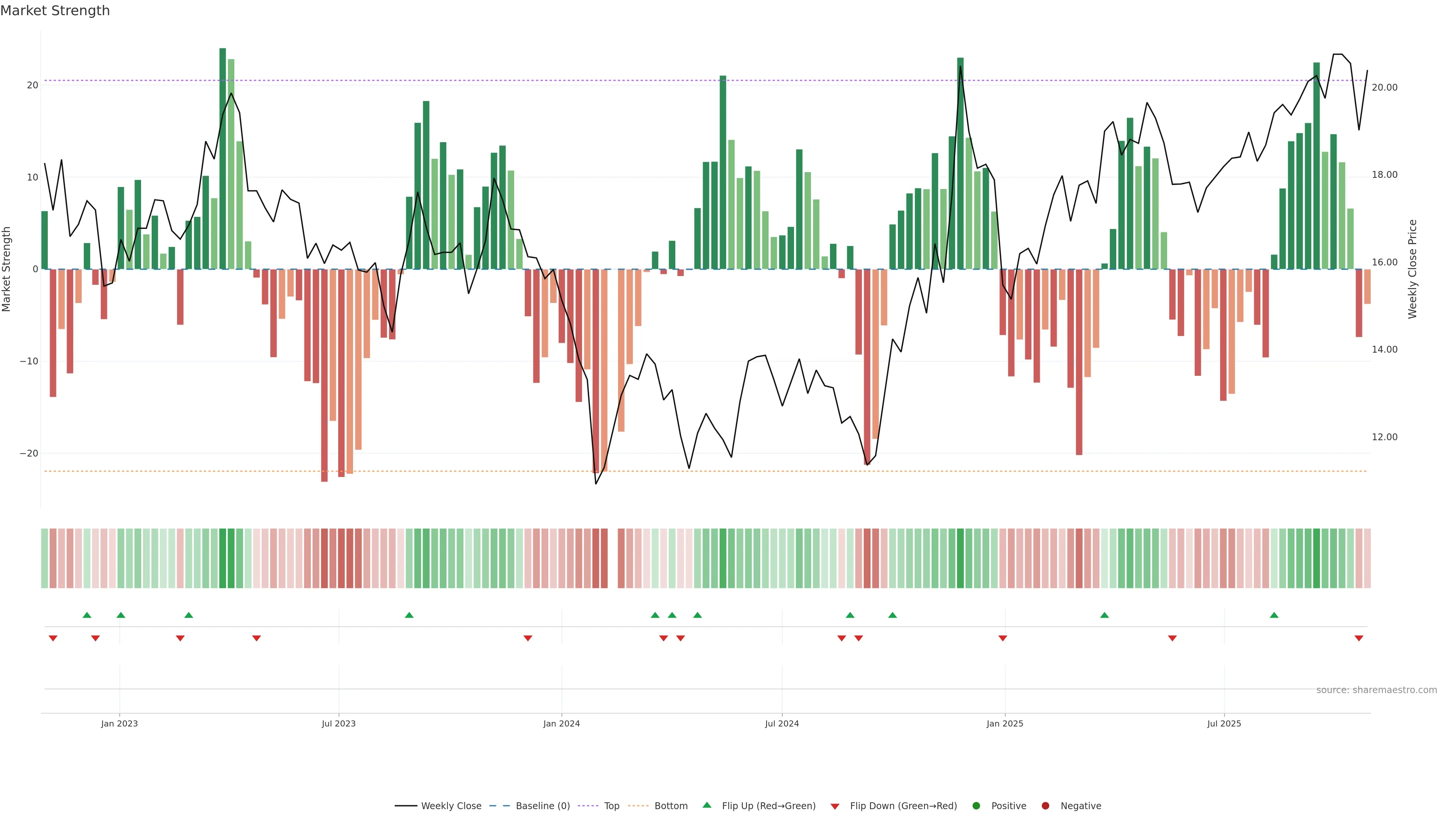Click the Weekly Close Price axis title
1456x819 pixels.
coord(1412,269)
